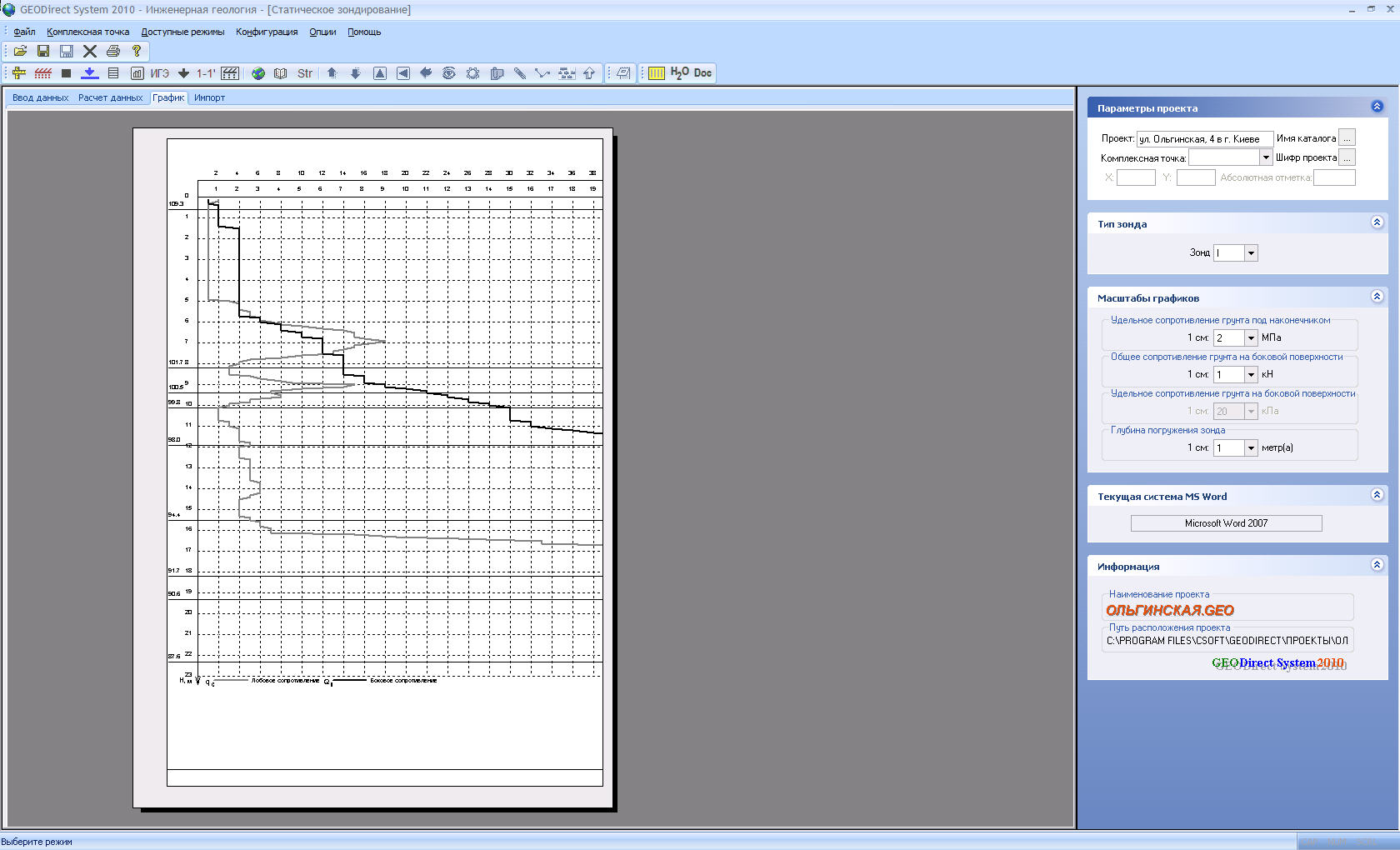Screen dimensions: 1400x850
Task: Open the Зонд probe type dropdown
Action: 1251,253
